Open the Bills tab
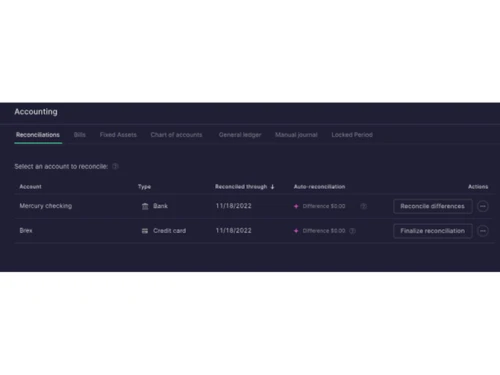 point(80,135)
